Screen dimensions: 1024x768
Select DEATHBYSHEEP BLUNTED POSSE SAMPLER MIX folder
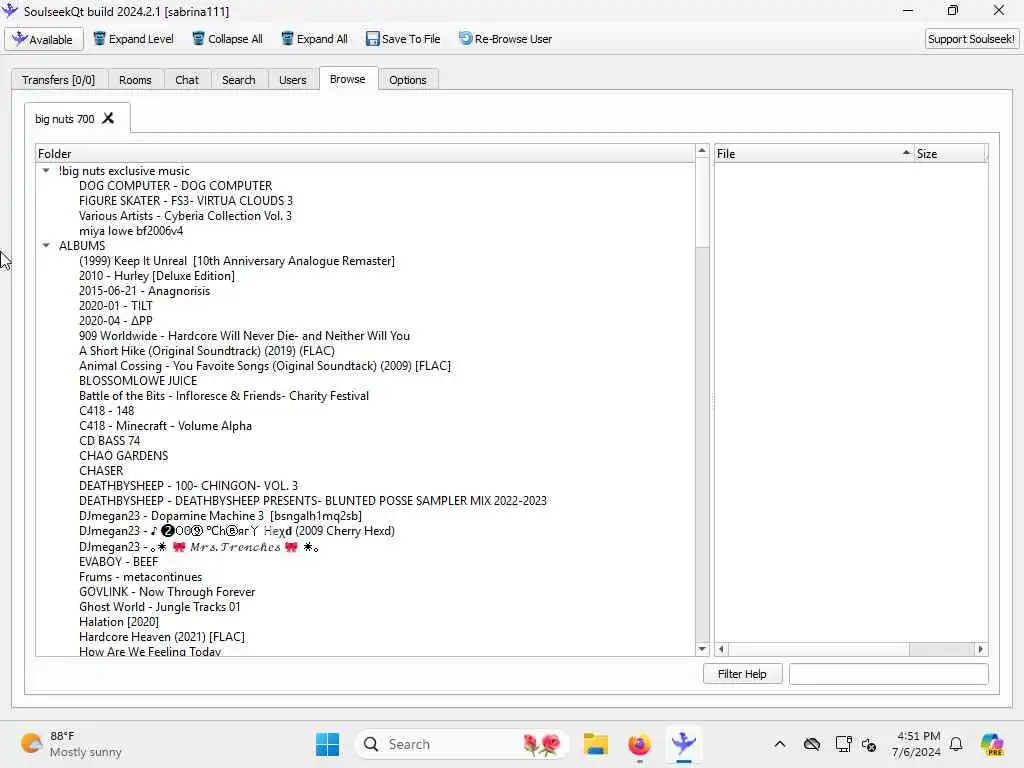pos(313,501)
